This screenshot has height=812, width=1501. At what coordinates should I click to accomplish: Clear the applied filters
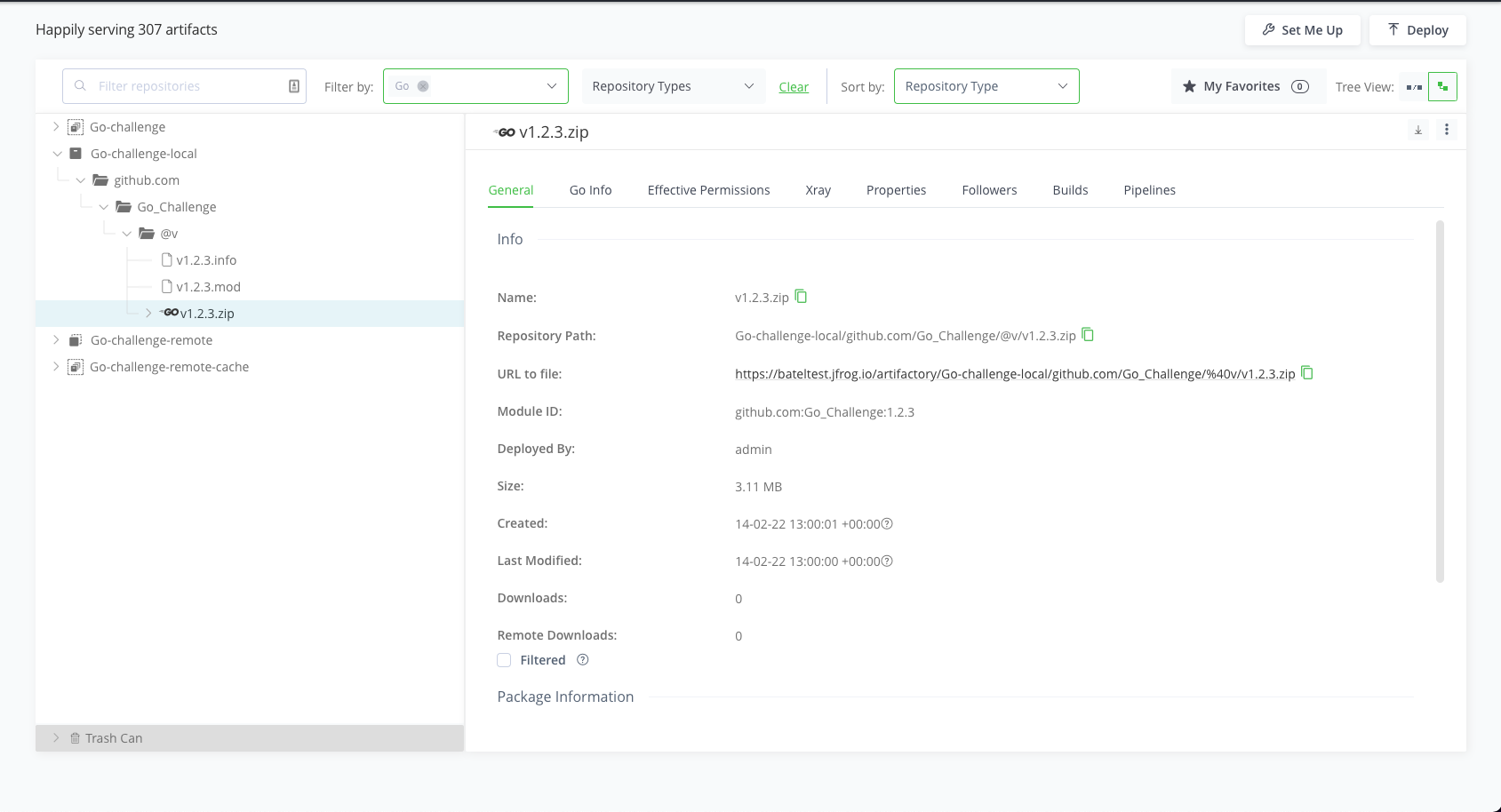point(794,87)
